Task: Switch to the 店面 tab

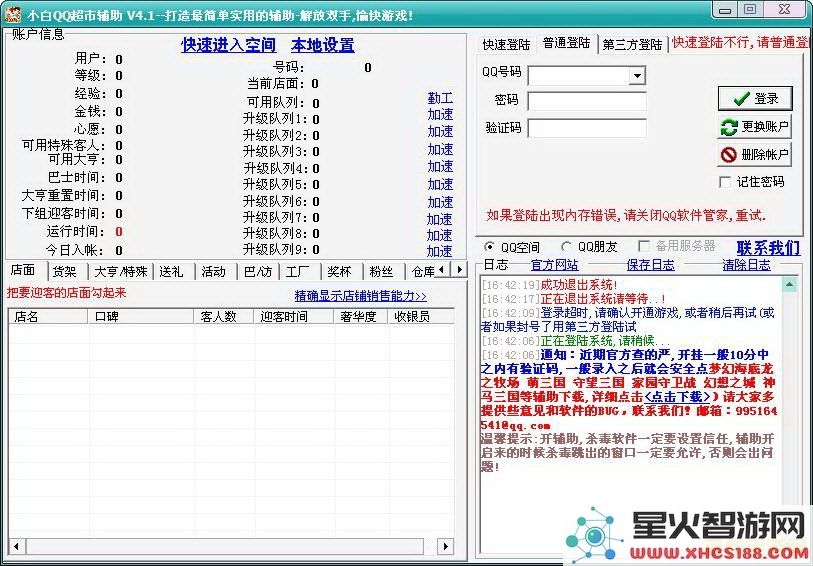Action: pos(26,270)
